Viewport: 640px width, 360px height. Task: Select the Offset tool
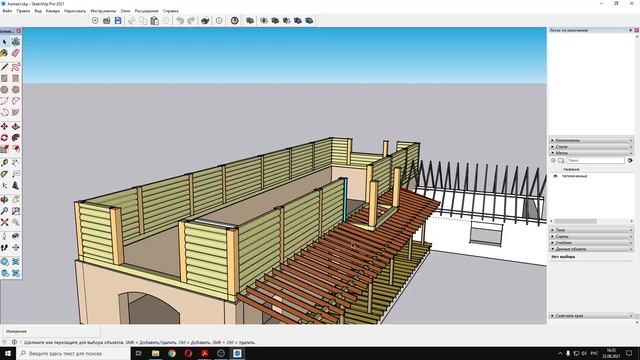coord(16,149)
